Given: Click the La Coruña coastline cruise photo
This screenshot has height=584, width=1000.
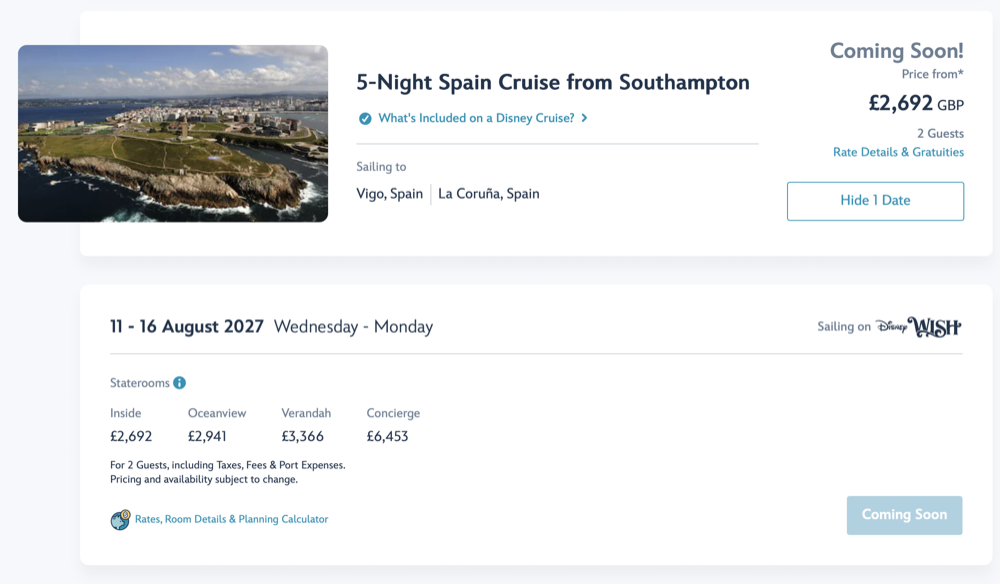Looking at the screenshot, I should click(x=173, y=133).
